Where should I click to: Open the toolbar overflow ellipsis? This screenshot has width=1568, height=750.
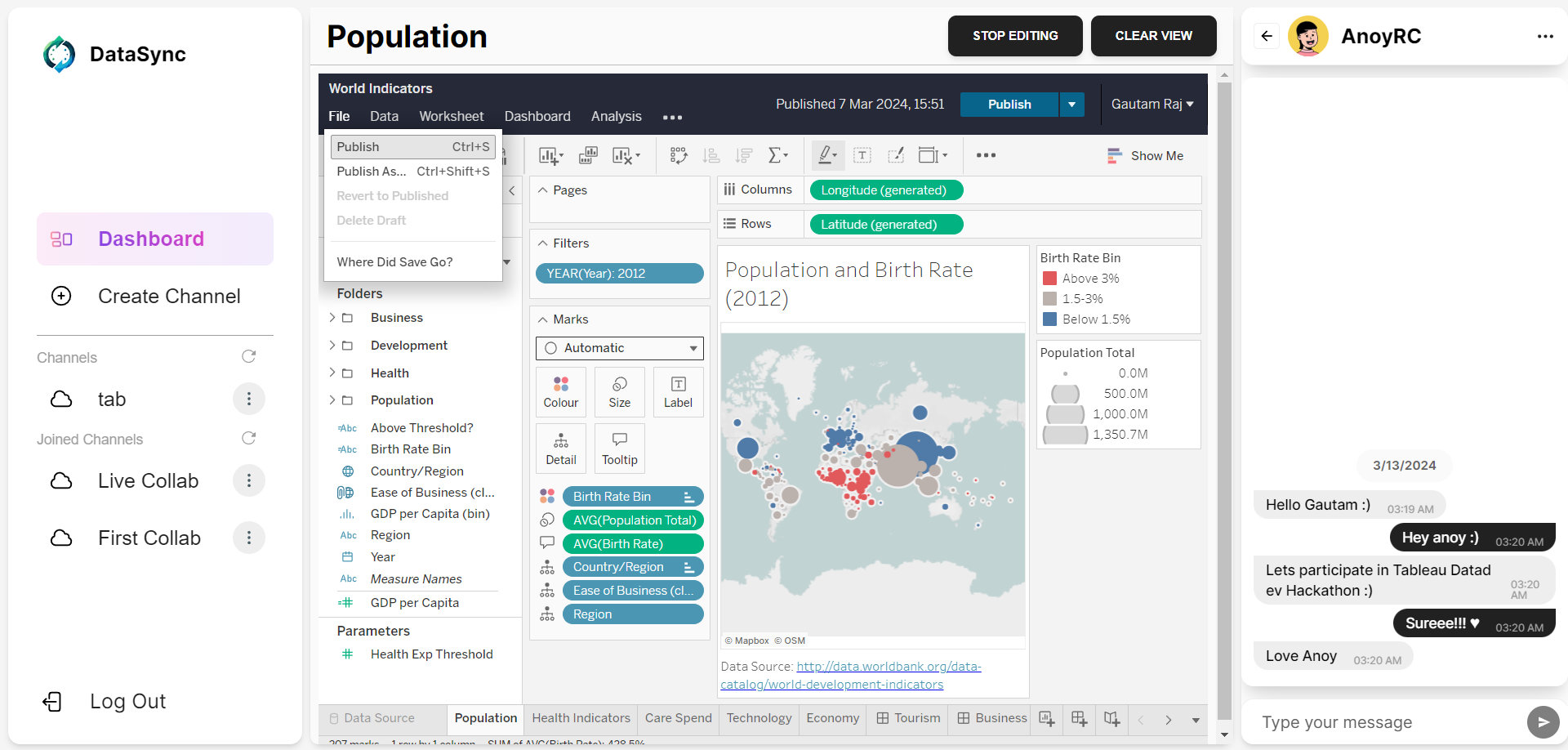pyautogui.click(x=986, y=155)
